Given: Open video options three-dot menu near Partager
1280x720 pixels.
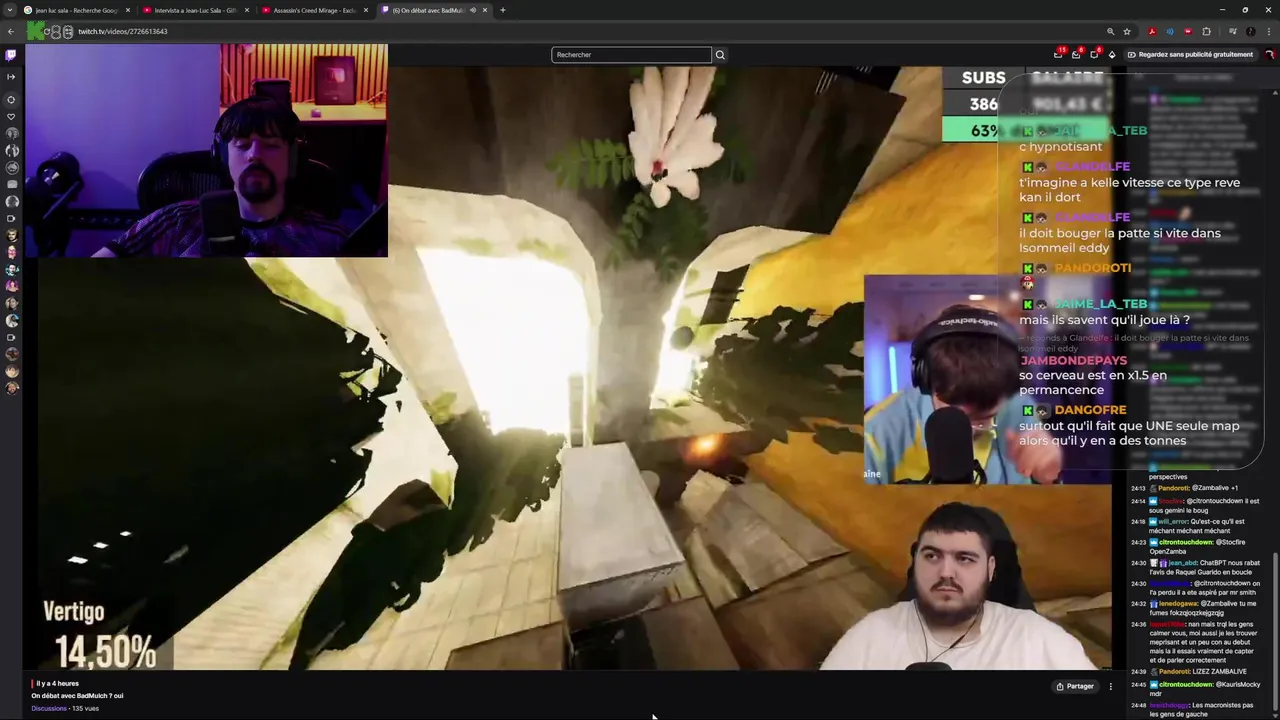Looking at the screenshot, I should 1110,686.
